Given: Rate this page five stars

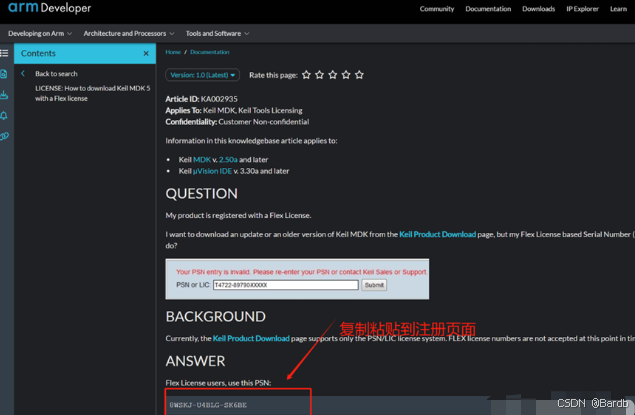Looking at the screenshot, I should pyautogui.click(x=359, y=75).
